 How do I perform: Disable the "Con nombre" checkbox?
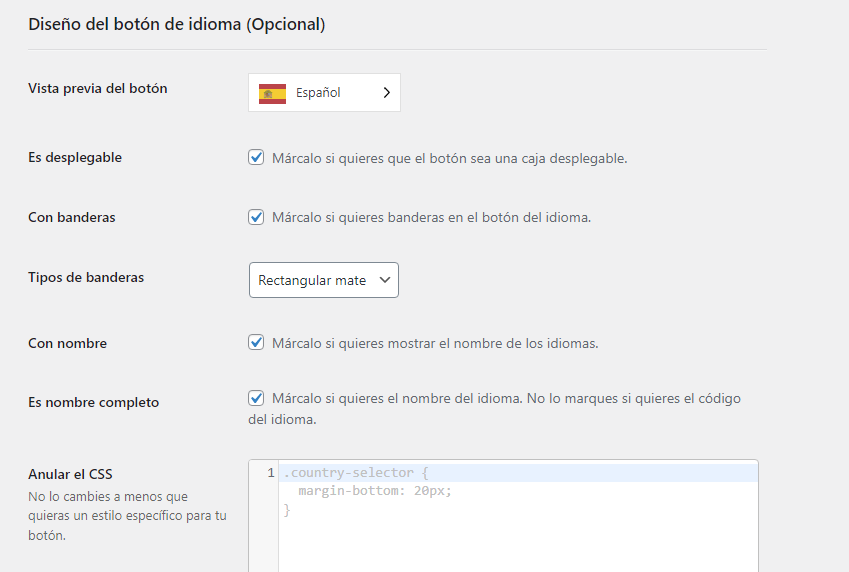coord(256,343)
